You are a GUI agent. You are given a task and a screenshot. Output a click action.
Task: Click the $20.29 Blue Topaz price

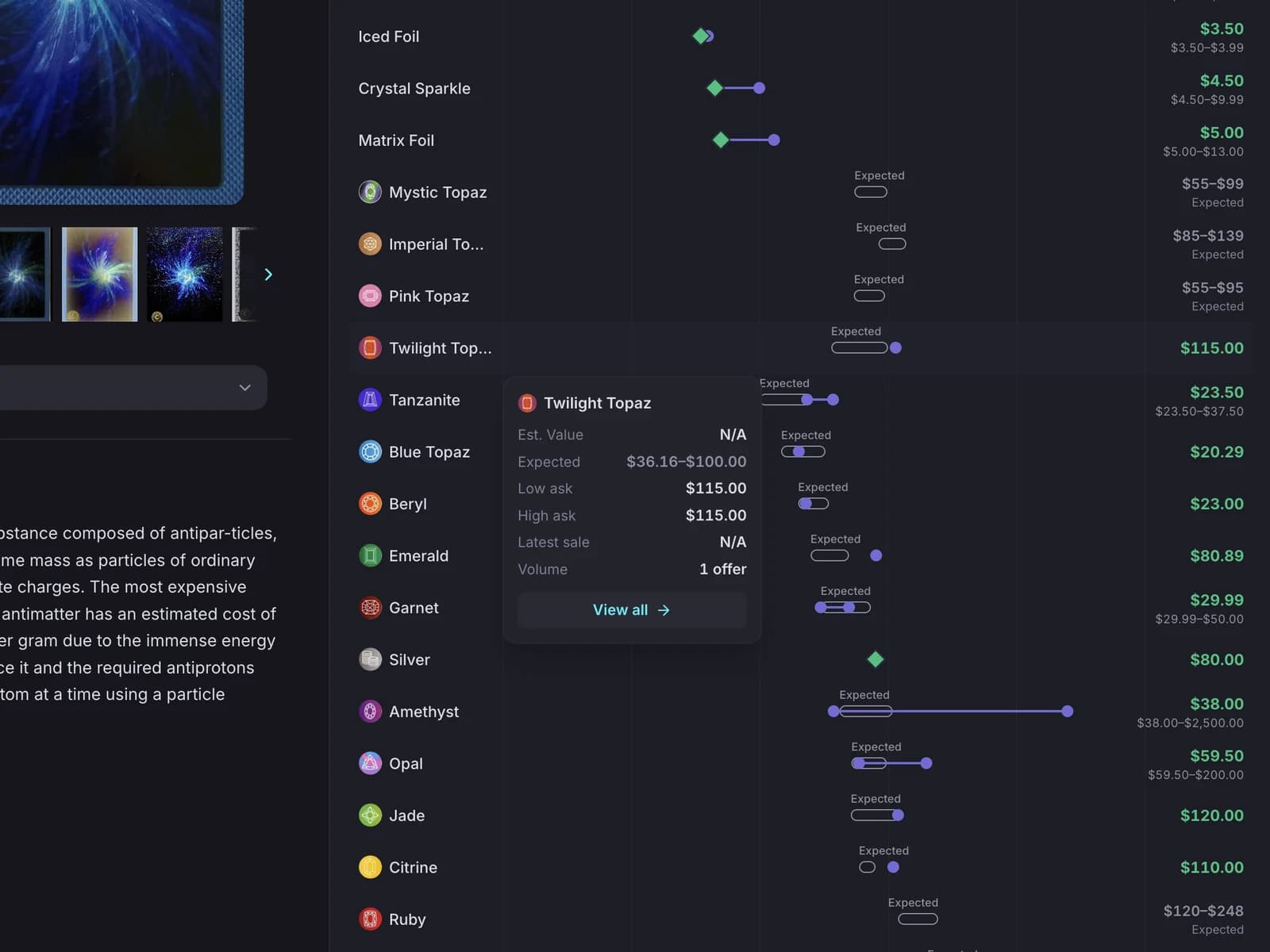coord(1216,451)
